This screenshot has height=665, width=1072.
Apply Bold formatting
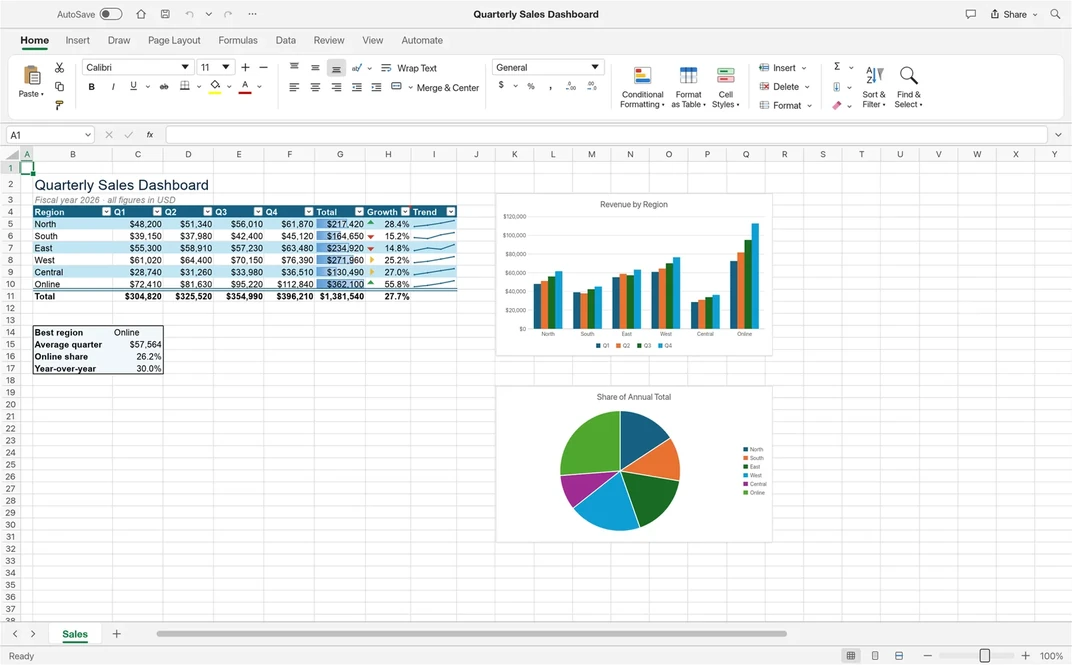(92, 87)
